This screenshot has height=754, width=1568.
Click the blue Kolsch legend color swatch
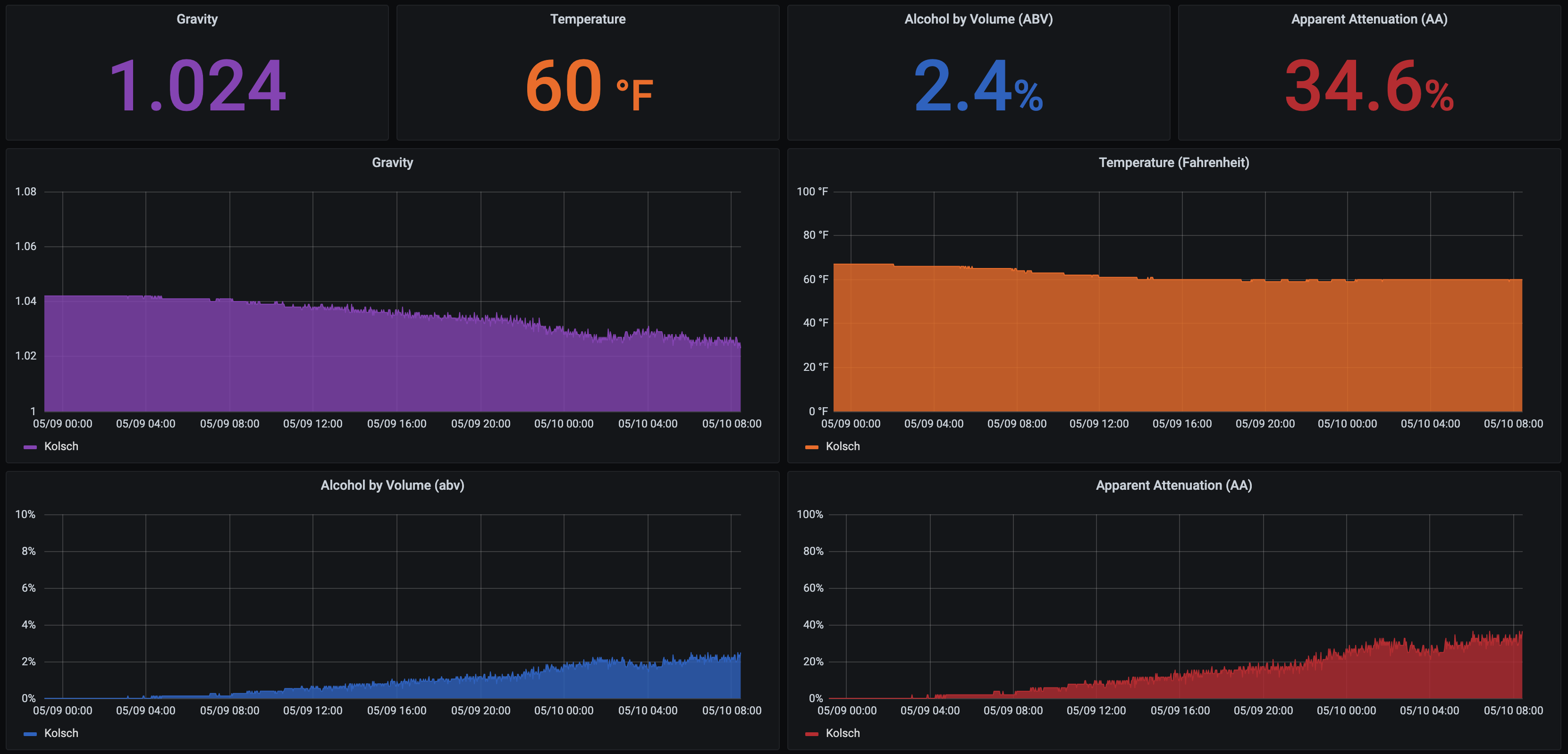pyautogui.click(x=30, y=734)
